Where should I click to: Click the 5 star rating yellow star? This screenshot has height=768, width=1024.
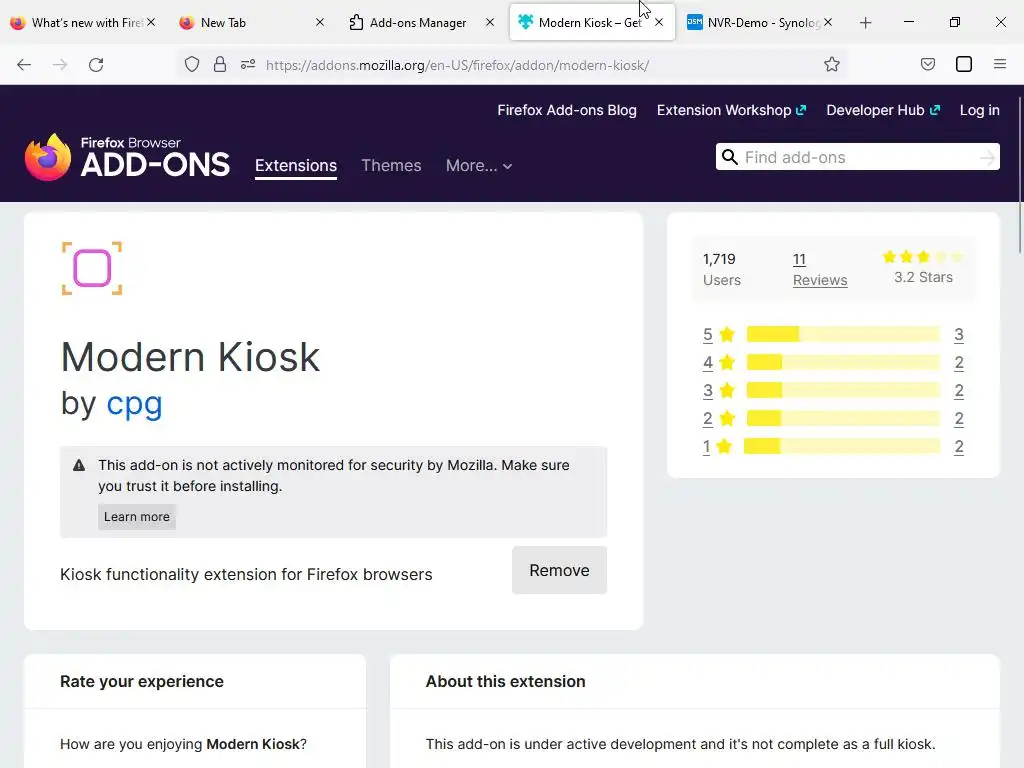pyautogui.click(x=727, y=334)
